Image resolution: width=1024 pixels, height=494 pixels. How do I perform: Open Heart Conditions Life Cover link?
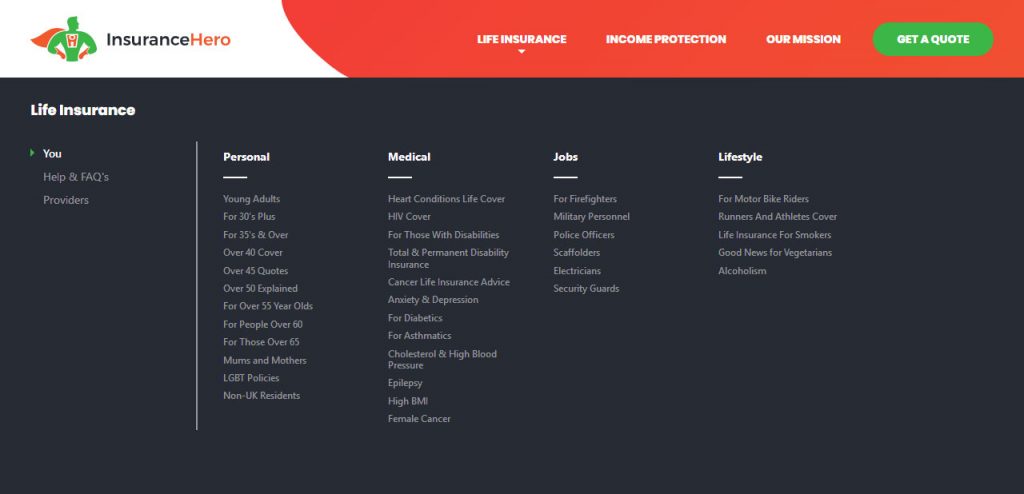(x=447, y=199)
